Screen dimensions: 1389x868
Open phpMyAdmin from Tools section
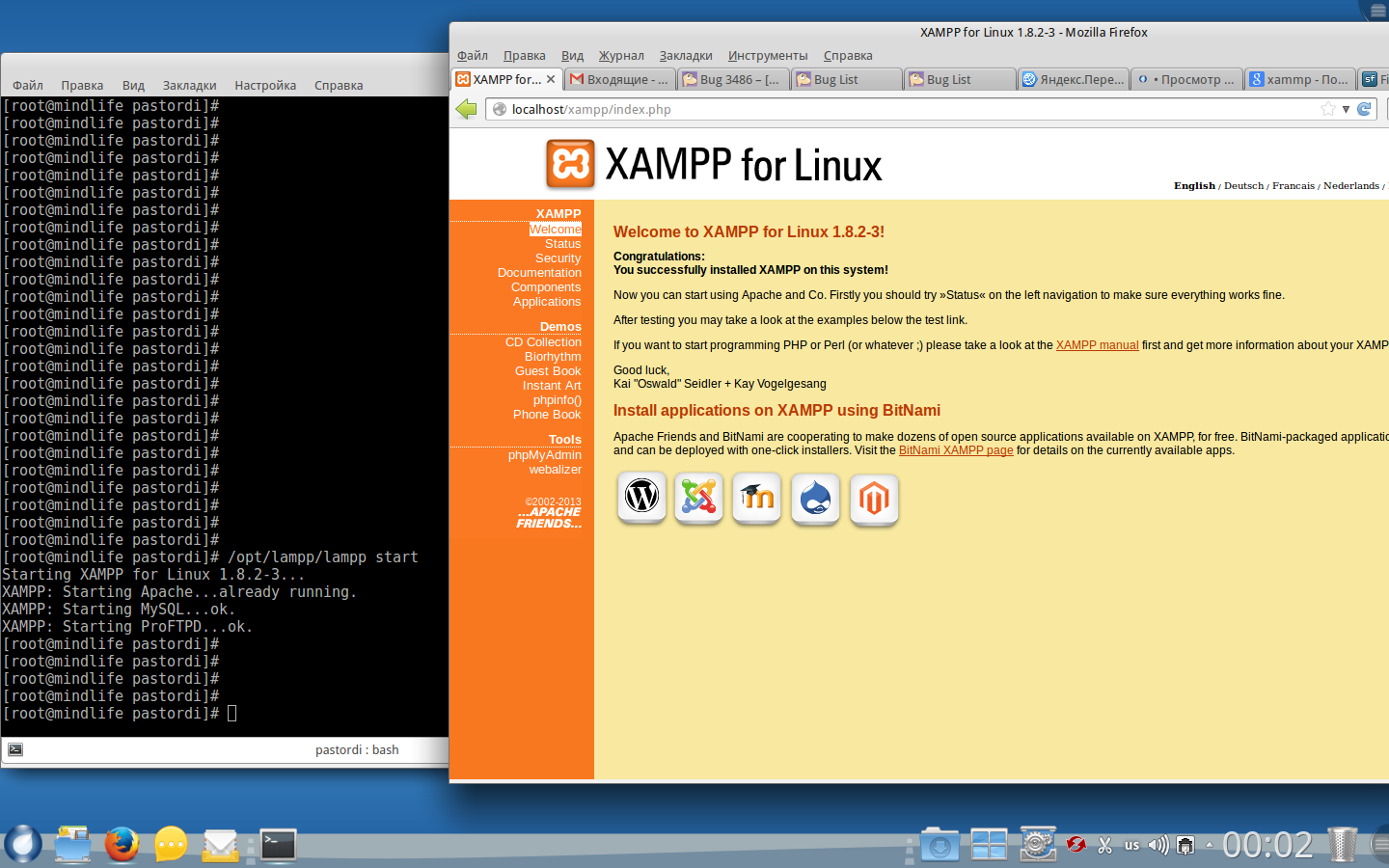[545, 455]
